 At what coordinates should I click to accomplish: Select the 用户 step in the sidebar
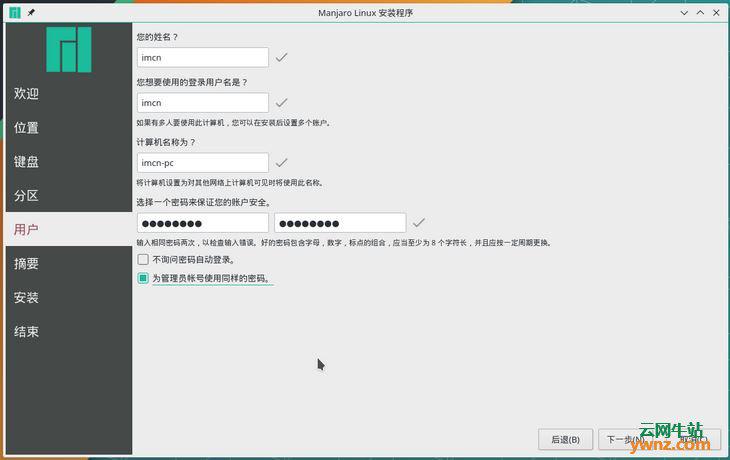tap(69, 229)
